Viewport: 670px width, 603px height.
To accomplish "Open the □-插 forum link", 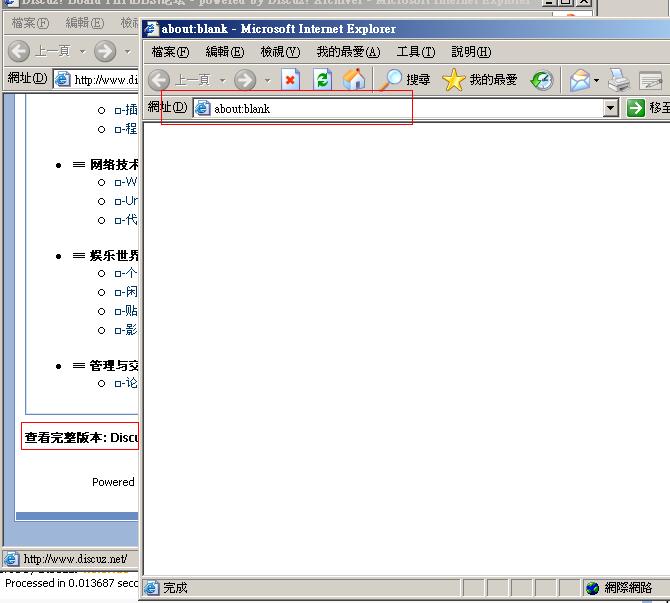I will point(126,110).
